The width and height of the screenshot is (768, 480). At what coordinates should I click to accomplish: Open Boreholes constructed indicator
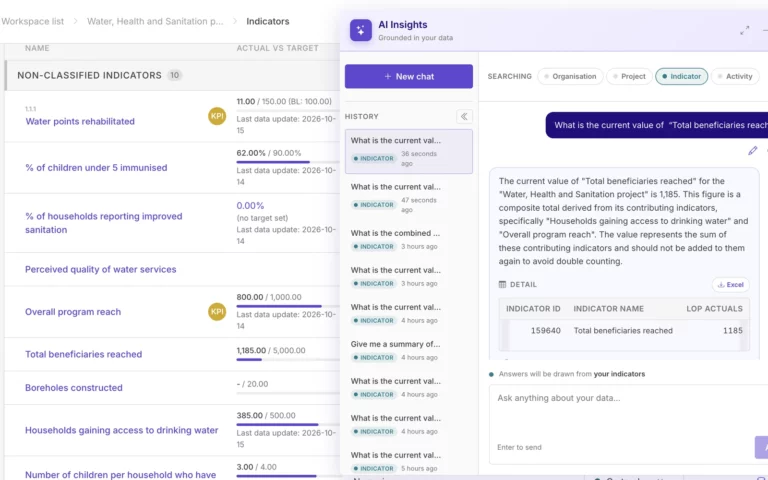point(73,387)
